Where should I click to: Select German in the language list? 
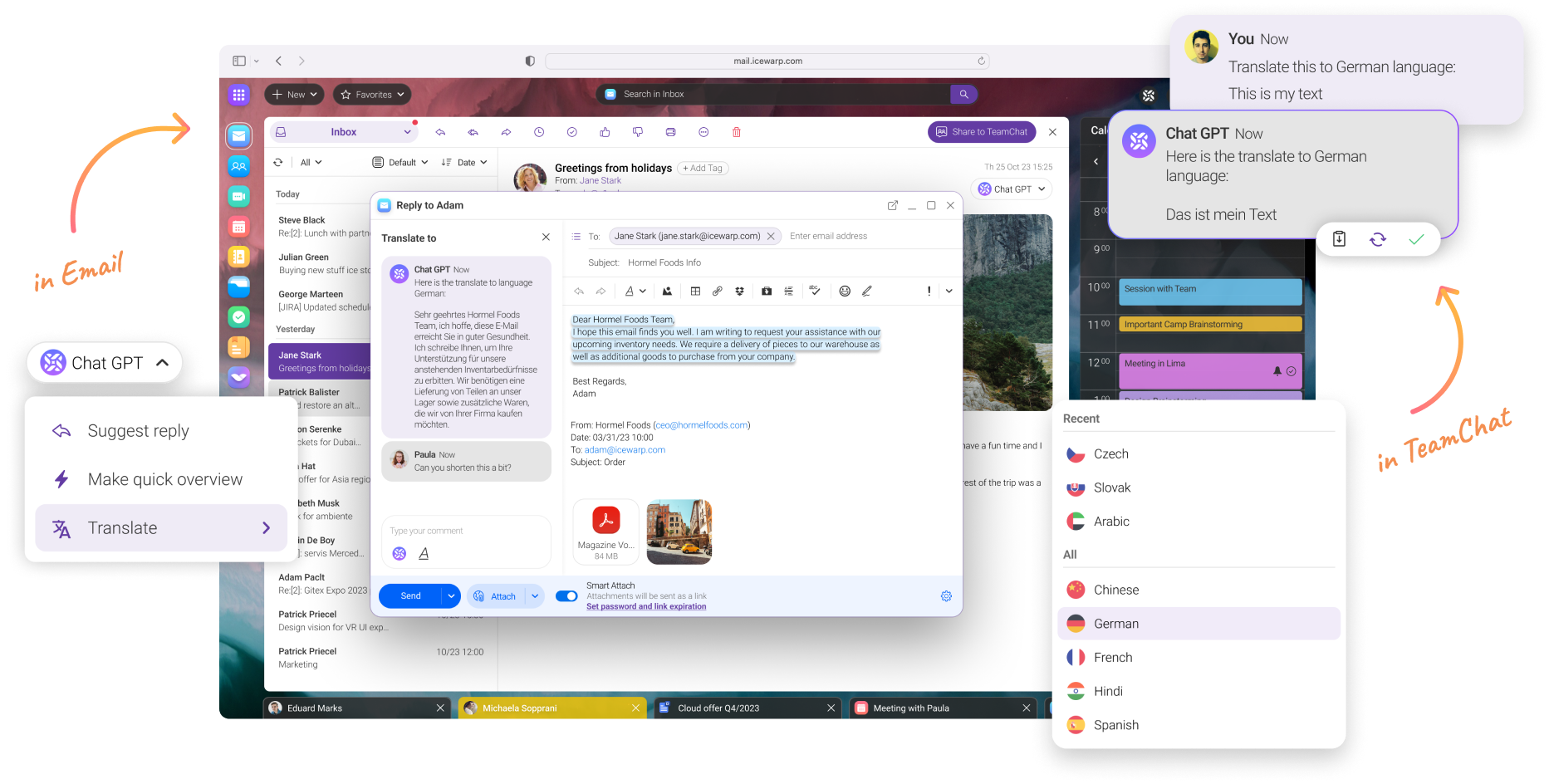point(1199,624)
